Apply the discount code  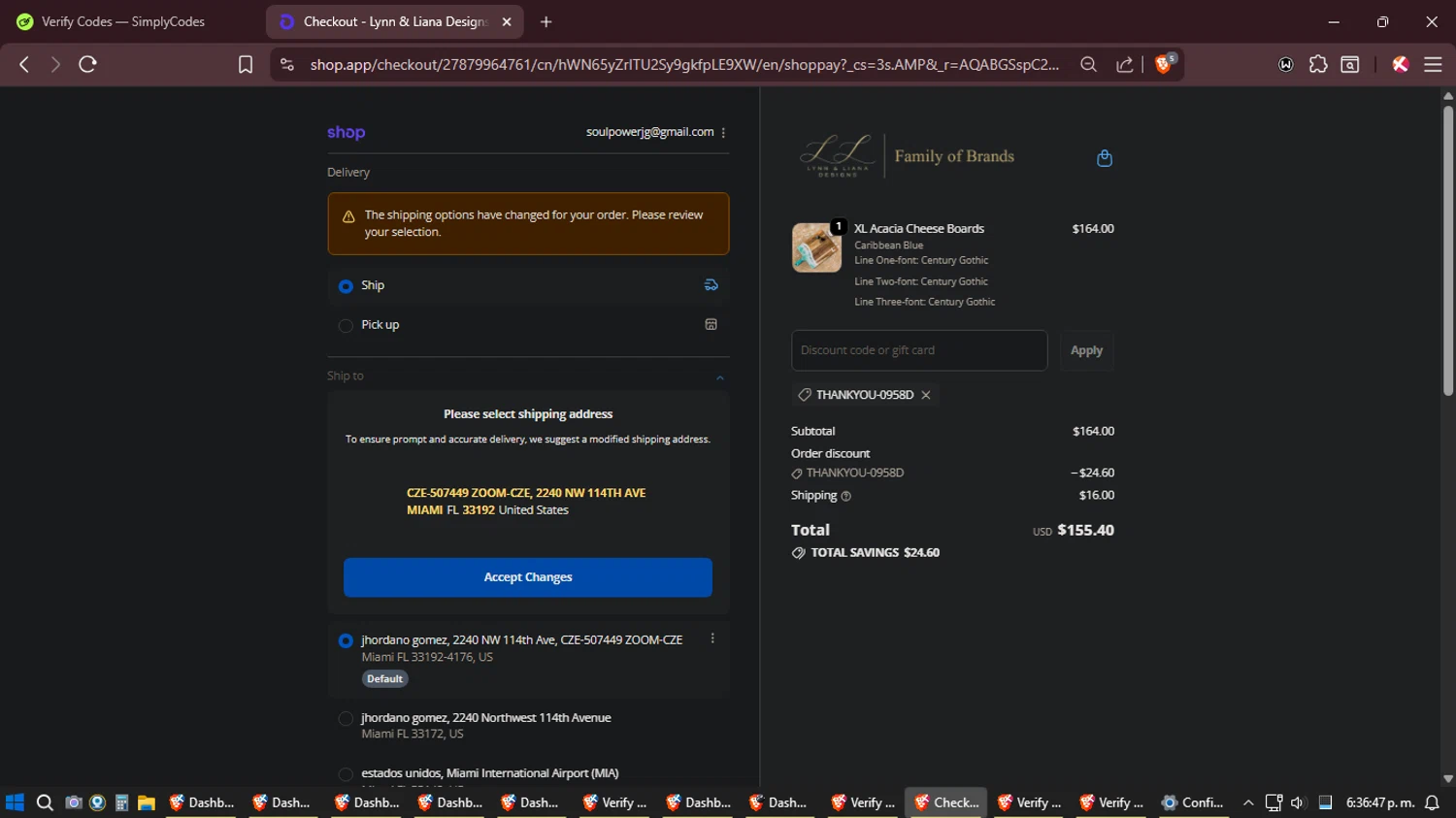click(x=1086, y=350)
